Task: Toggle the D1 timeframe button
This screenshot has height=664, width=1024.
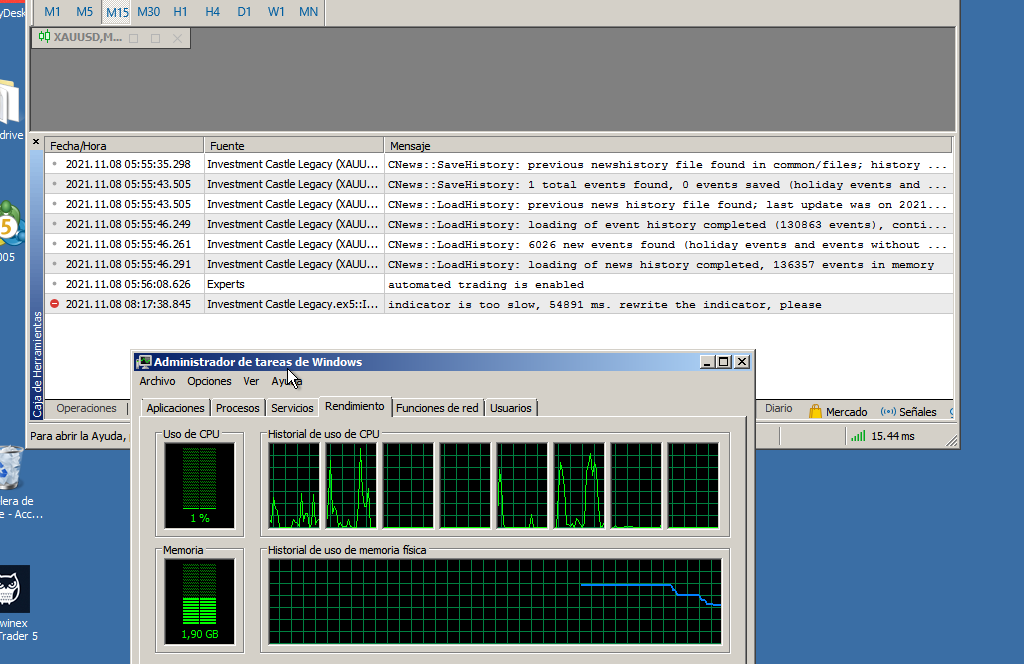Action: coord(244,12)
